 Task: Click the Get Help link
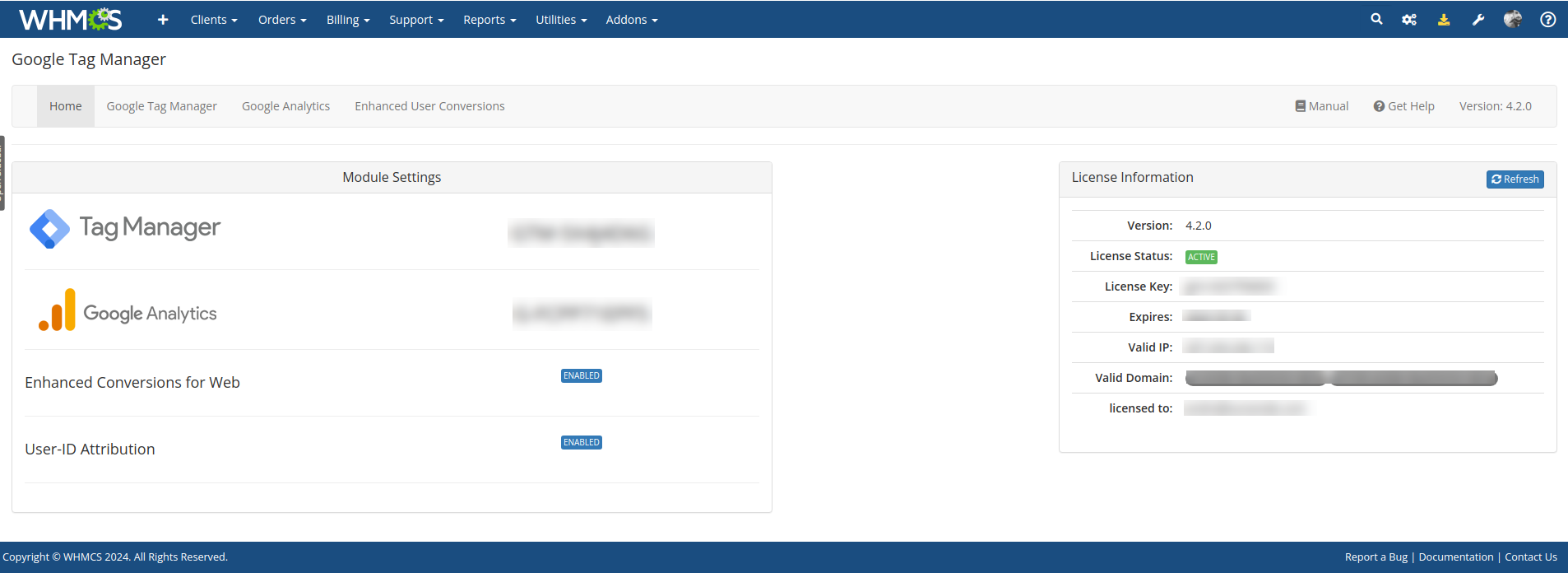click(x=1404, y=106)
